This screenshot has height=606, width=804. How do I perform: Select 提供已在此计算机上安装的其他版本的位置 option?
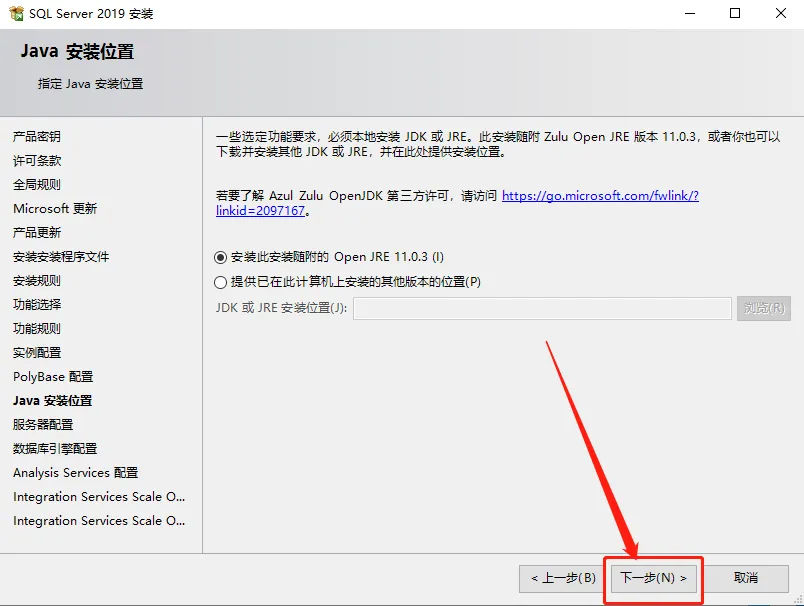point(347,282)
